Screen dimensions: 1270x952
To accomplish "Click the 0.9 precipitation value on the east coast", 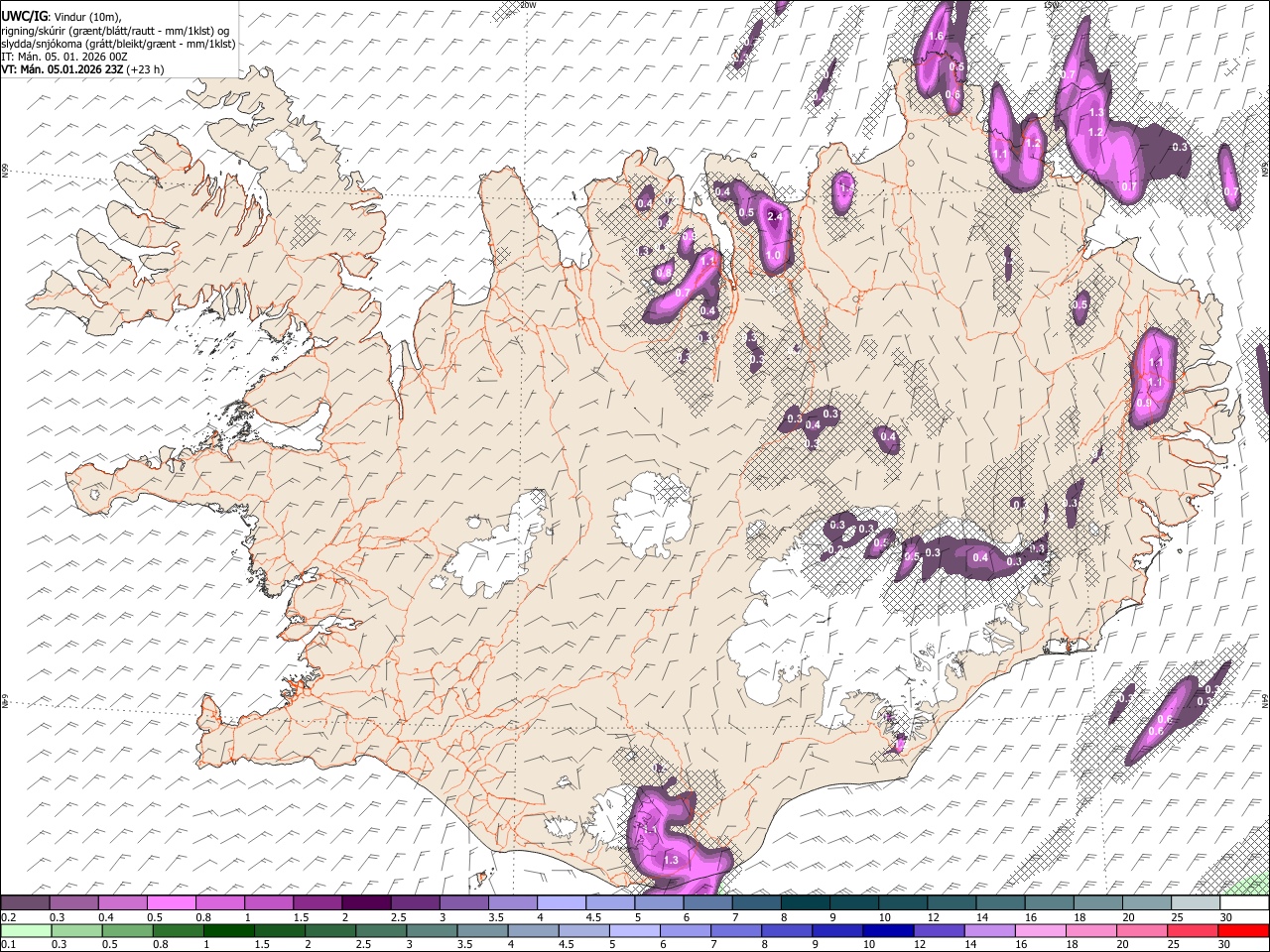I will [1144, 404].
